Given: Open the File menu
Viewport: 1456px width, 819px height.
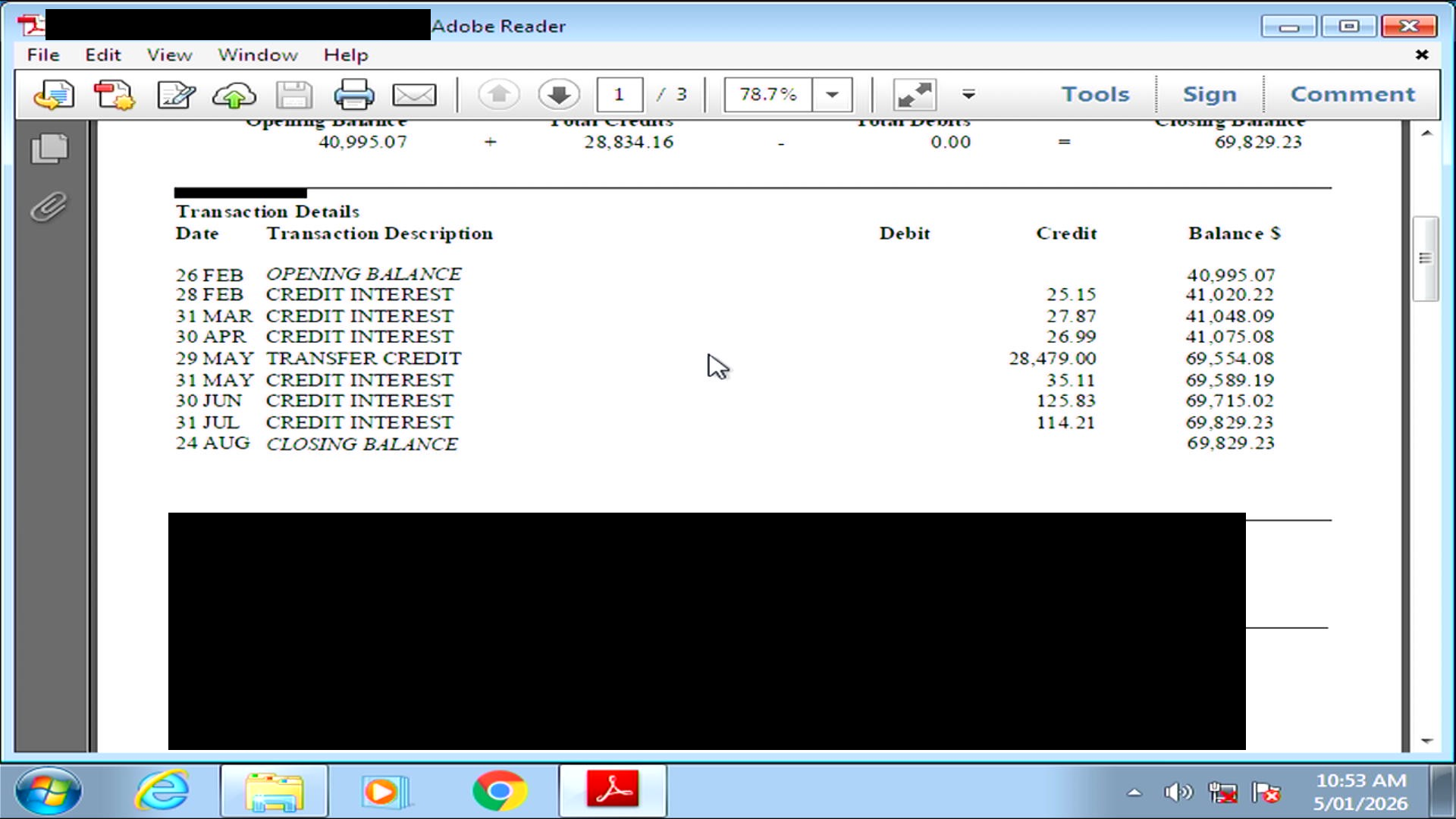Looking at the screenshot, I should (x=43, y=55).
